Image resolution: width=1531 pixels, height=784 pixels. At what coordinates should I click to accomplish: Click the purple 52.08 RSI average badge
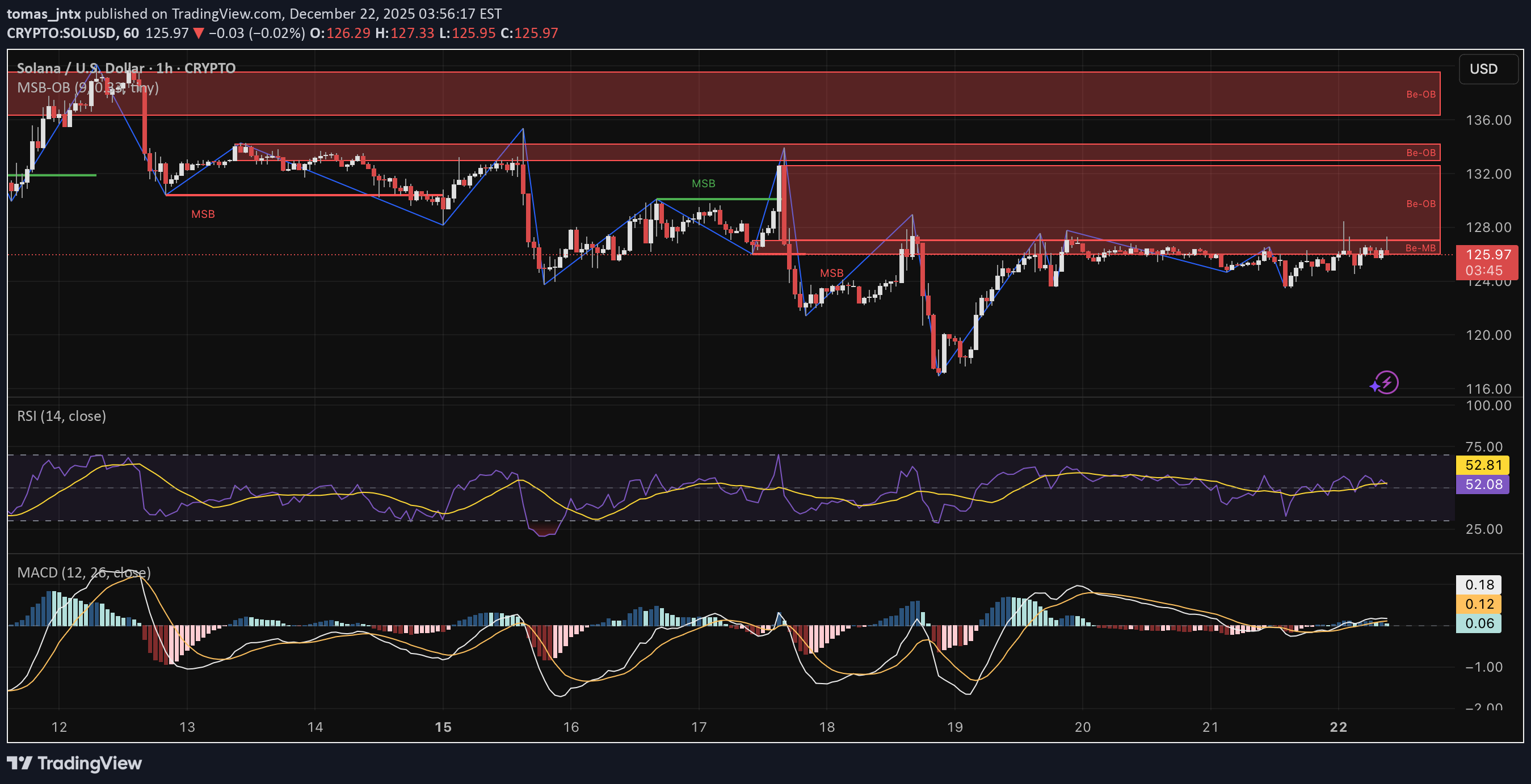1484,484
